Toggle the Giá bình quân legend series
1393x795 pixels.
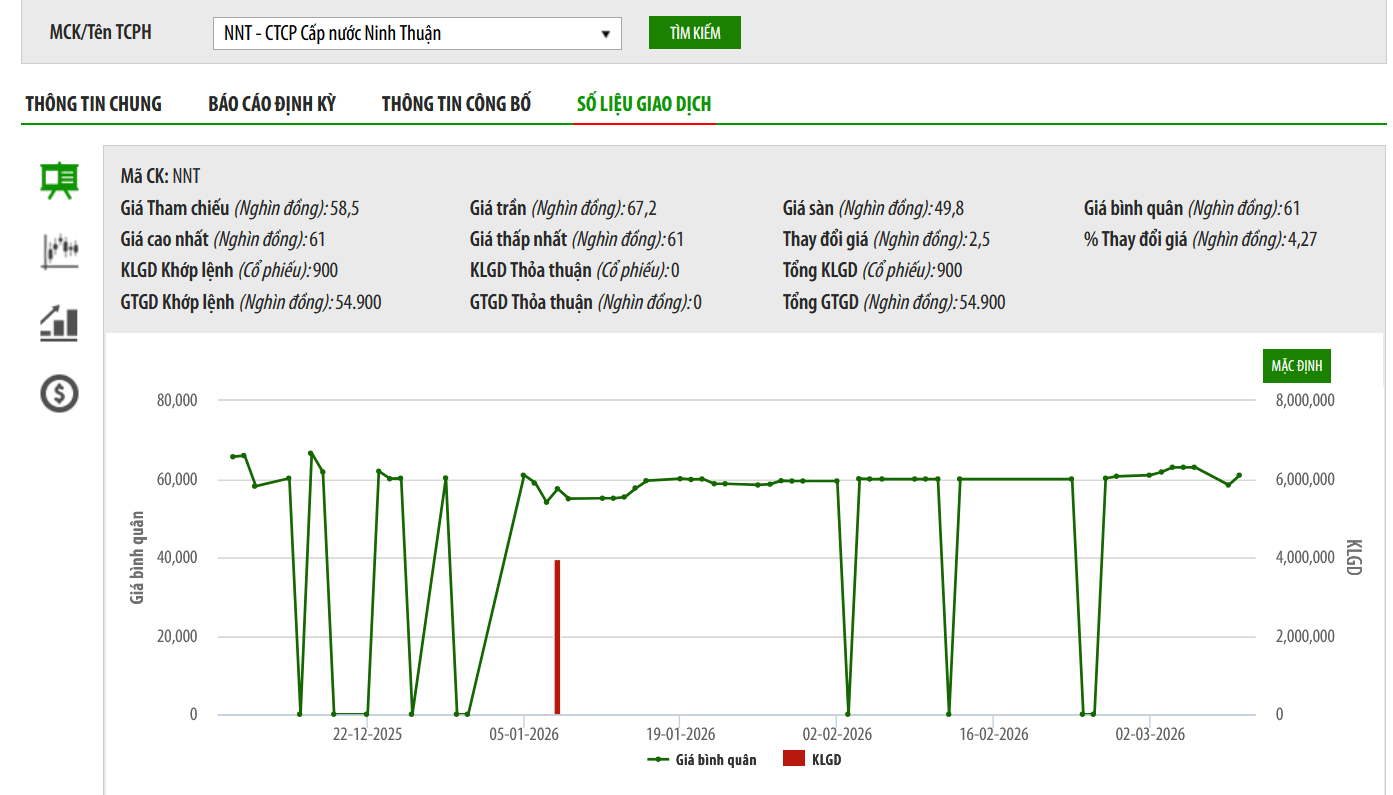(702, 760)
